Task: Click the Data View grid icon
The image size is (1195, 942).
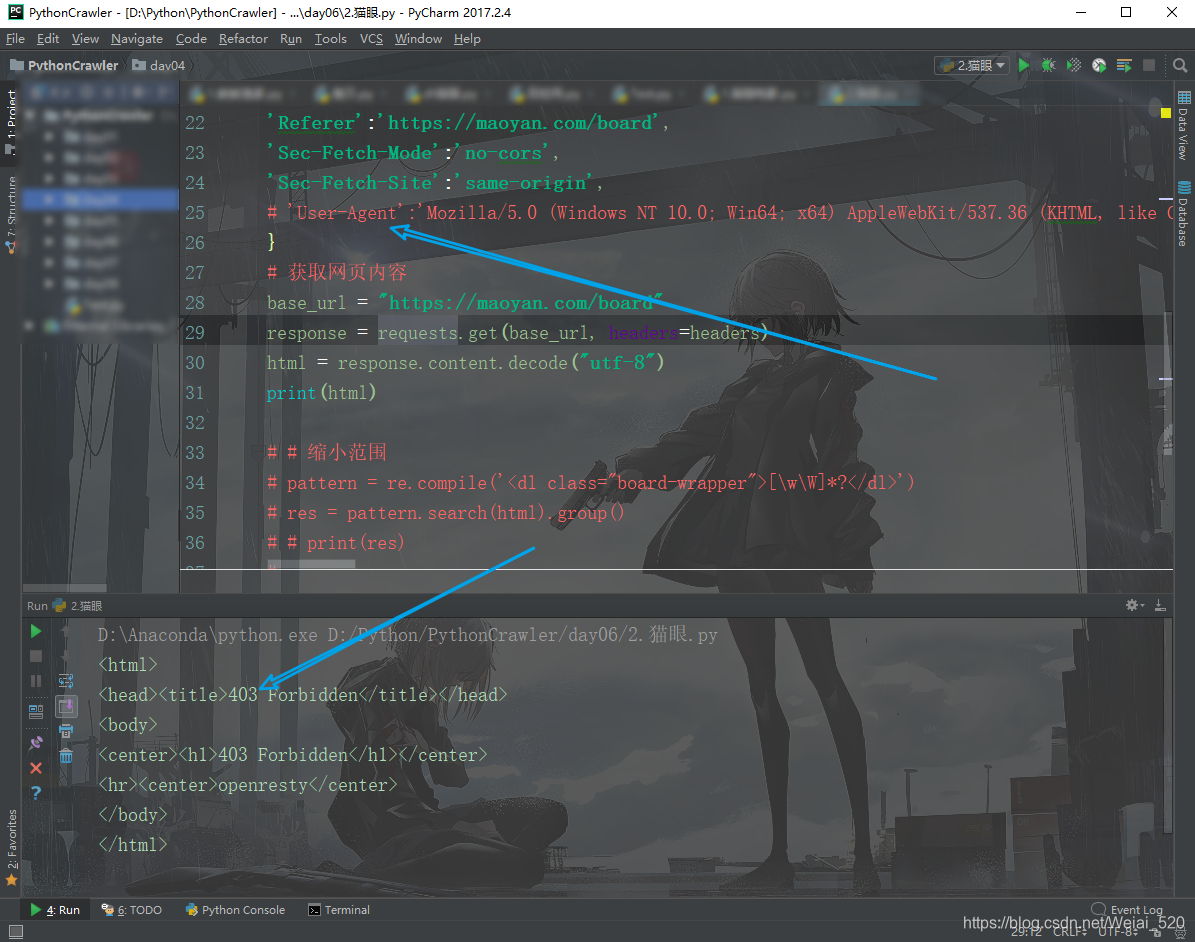Action: [x=1184, y=97]
